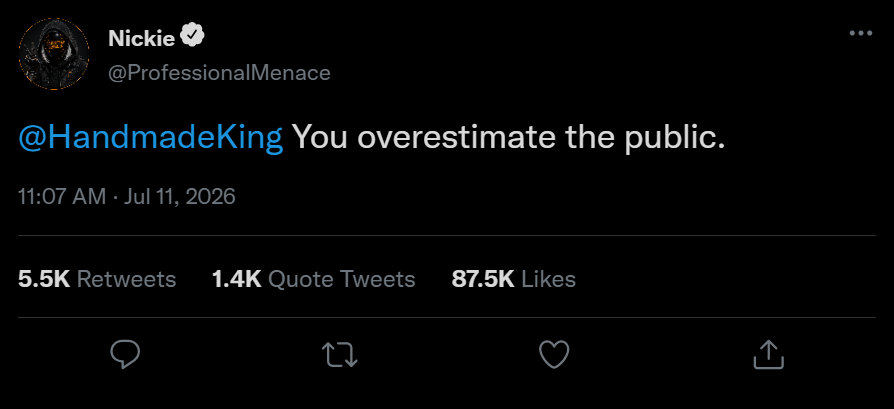Show the 87.5K Likes list
894x409 pixels.
click(x=513, y=280)
